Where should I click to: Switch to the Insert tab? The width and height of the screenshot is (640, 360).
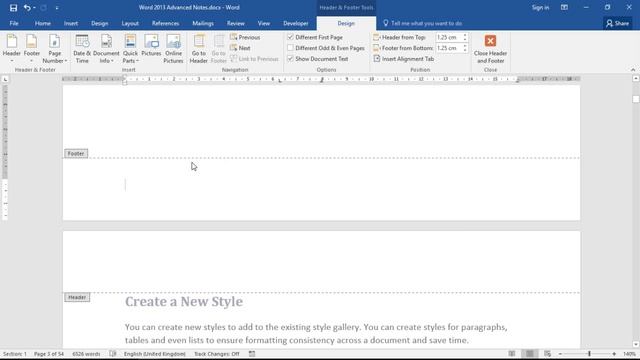(71, 23)
